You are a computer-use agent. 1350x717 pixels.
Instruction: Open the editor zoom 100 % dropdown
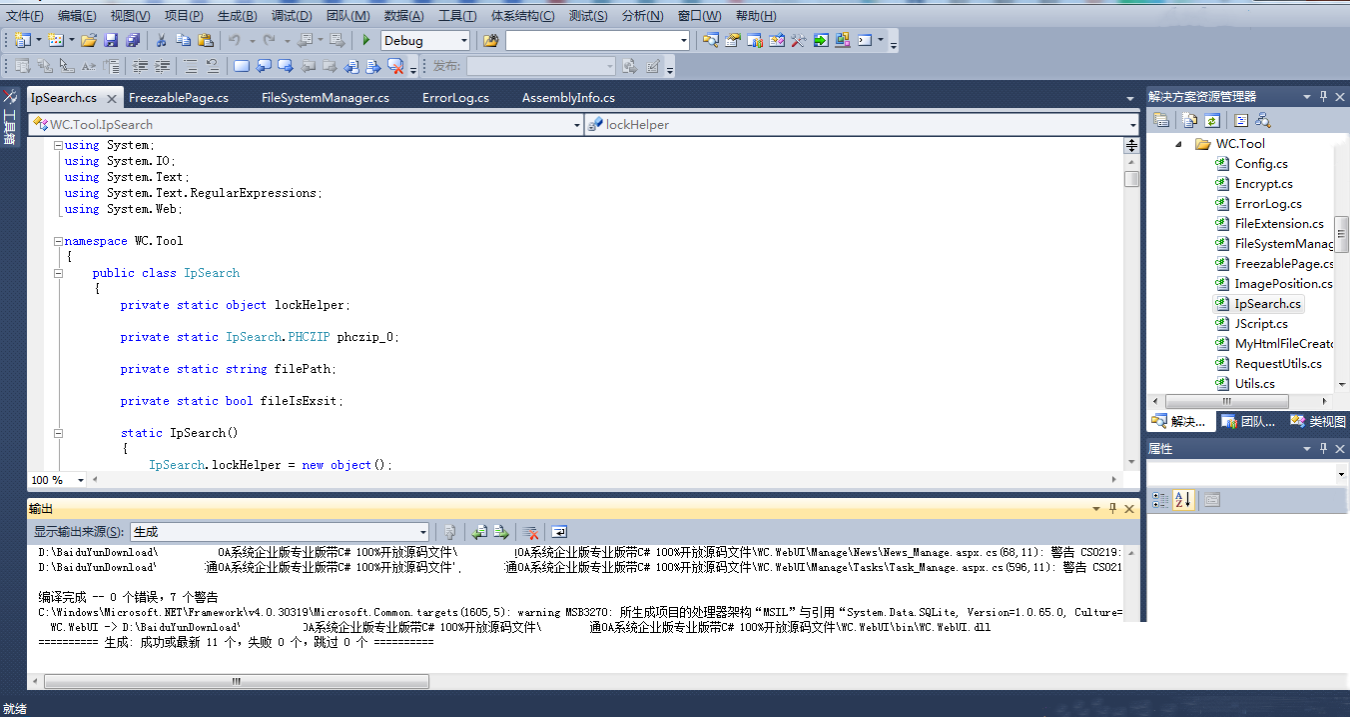pos(83,480)
